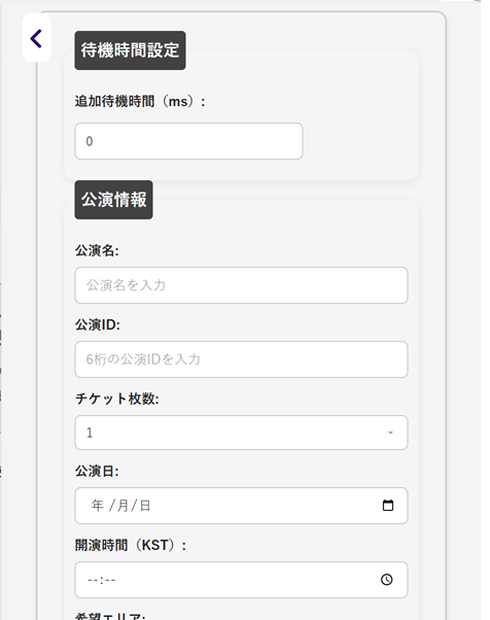Select the 年 segment of the date field
Viewport: 490px width, 620px height.
[97, 505]
